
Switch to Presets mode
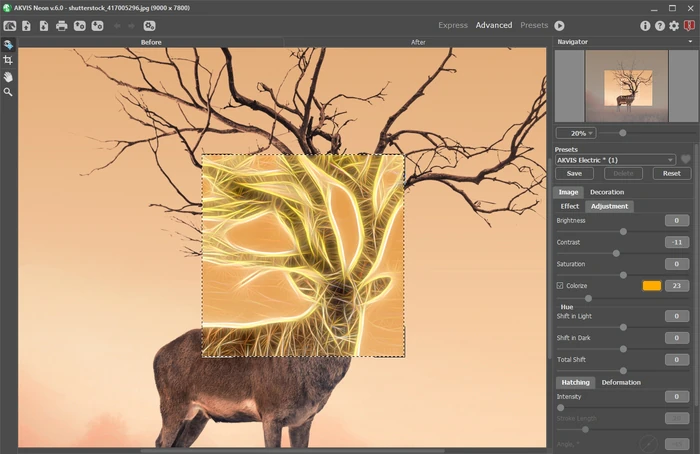(534, 25)
